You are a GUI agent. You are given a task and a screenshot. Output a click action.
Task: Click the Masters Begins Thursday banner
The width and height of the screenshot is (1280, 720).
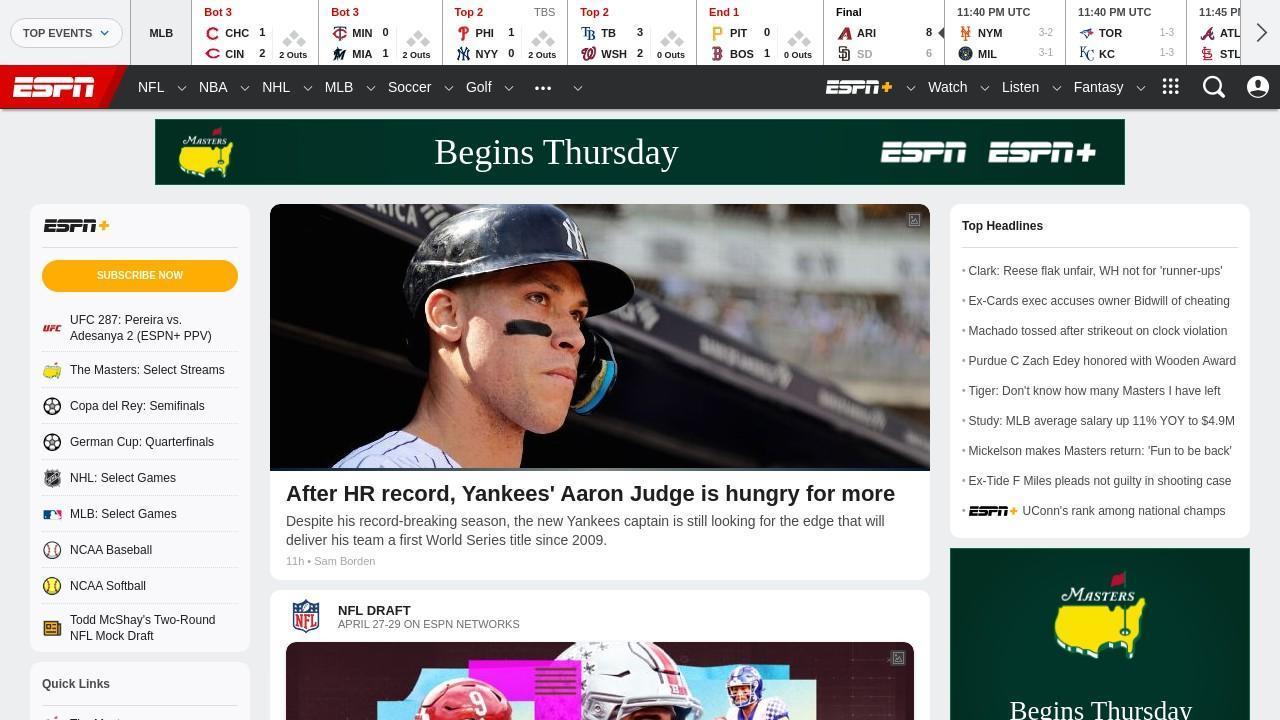coord(640,152)
